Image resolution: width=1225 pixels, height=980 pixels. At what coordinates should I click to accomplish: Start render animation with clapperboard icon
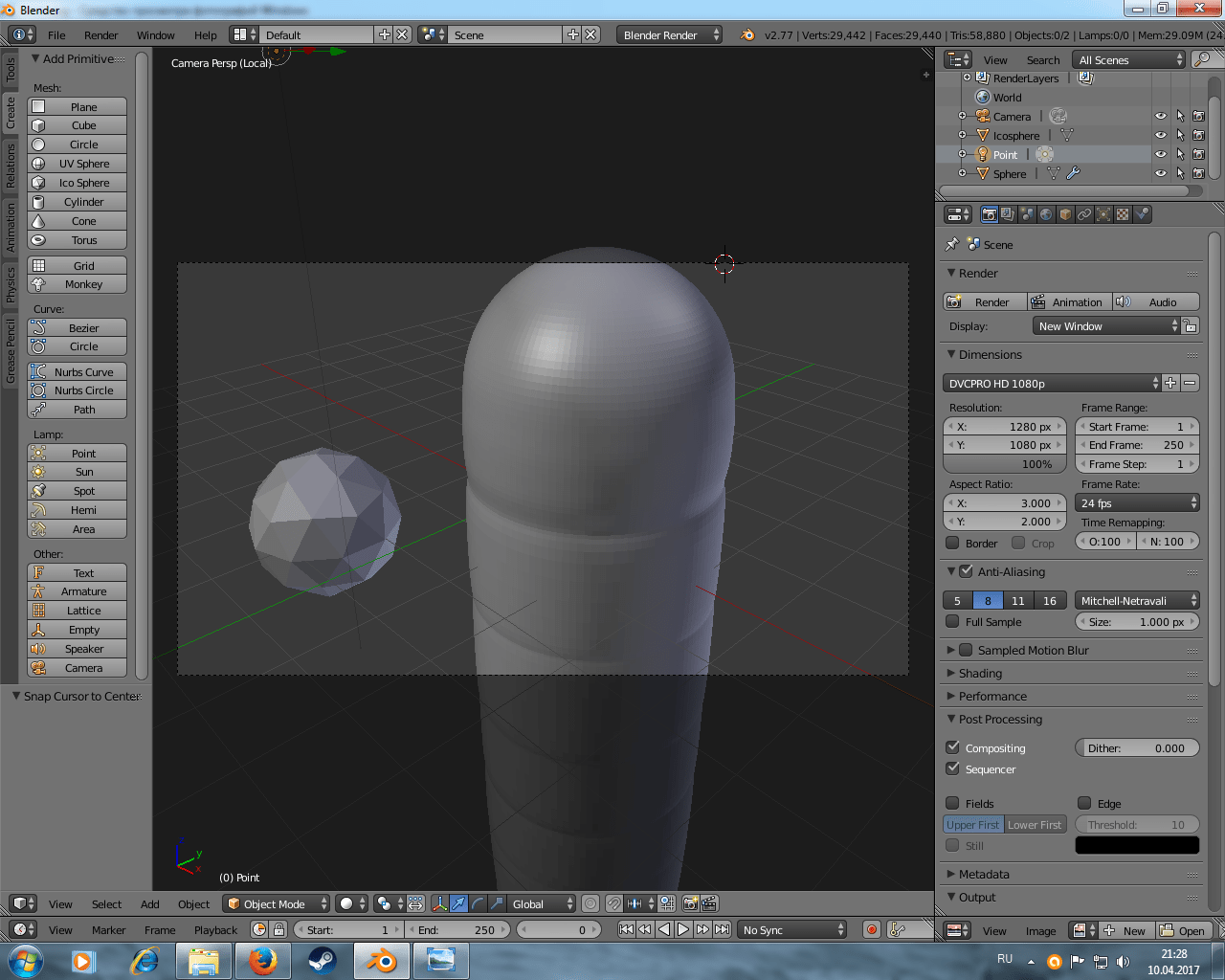pyautogui.click(x=708, y=902)
